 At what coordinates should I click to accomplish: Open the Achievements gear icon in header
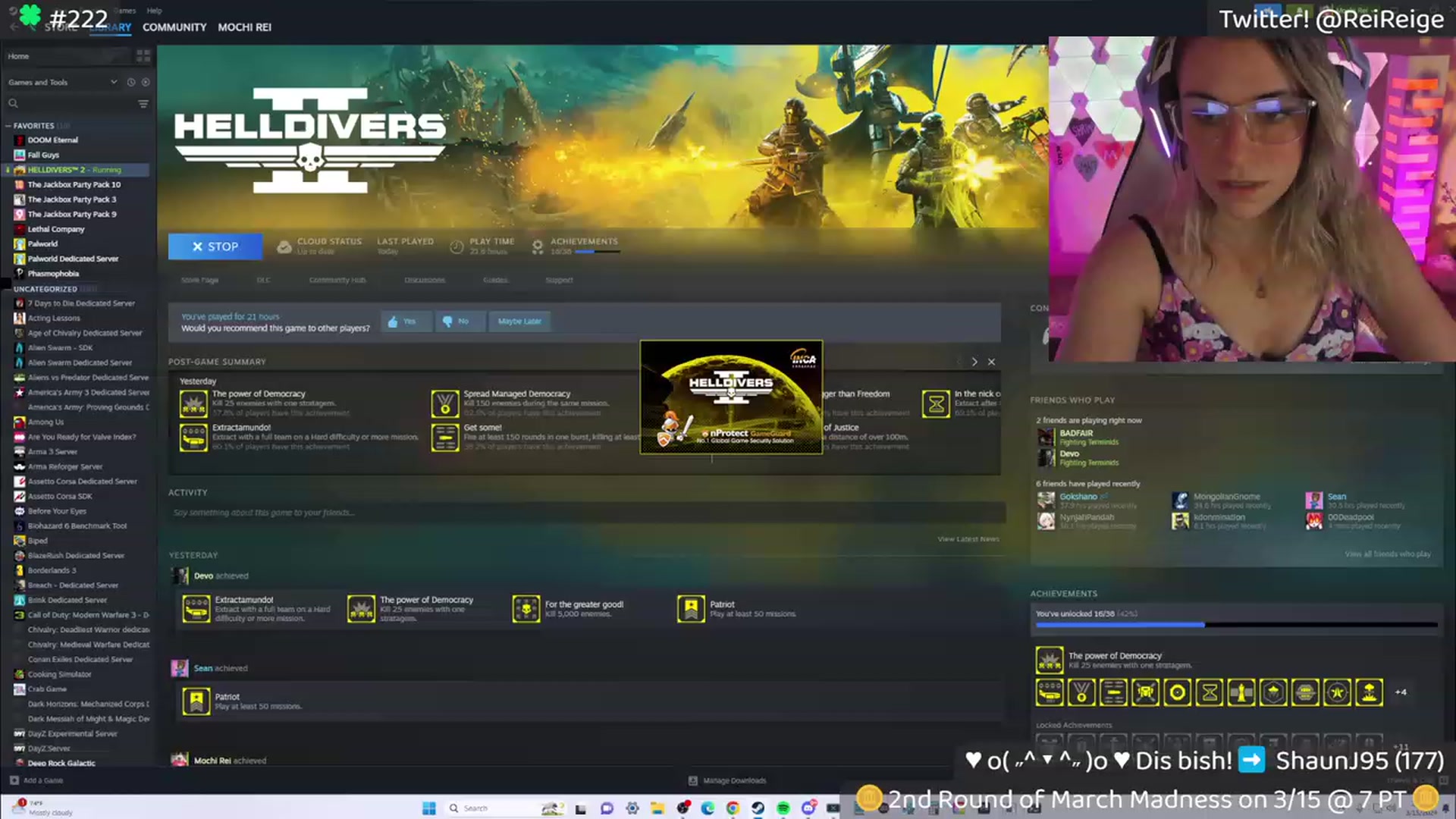tap(538, 246)
